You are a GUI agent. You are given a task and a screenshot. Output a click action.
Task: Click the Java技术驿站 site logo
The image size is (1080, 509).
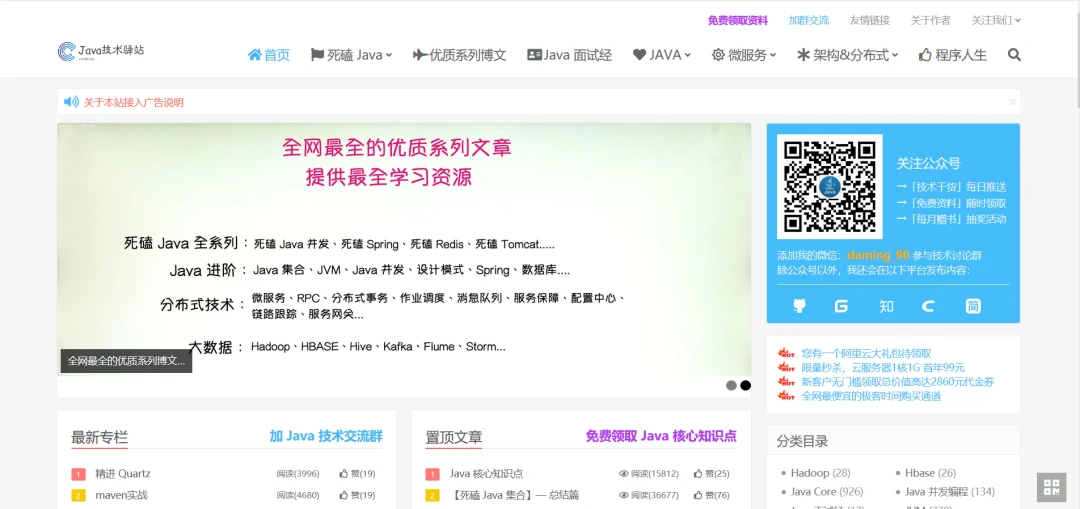[x=101, y=51]
